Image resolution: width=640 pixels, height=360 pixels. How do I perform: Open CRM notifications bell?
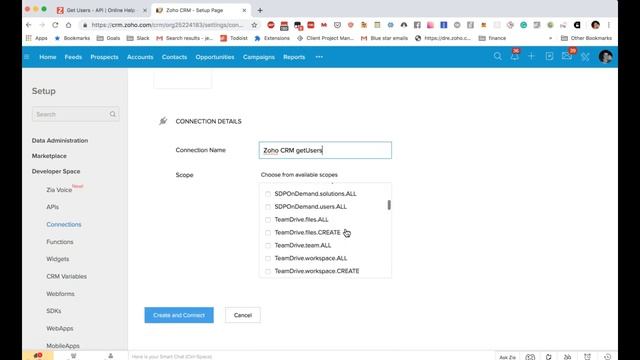point(515,56)
